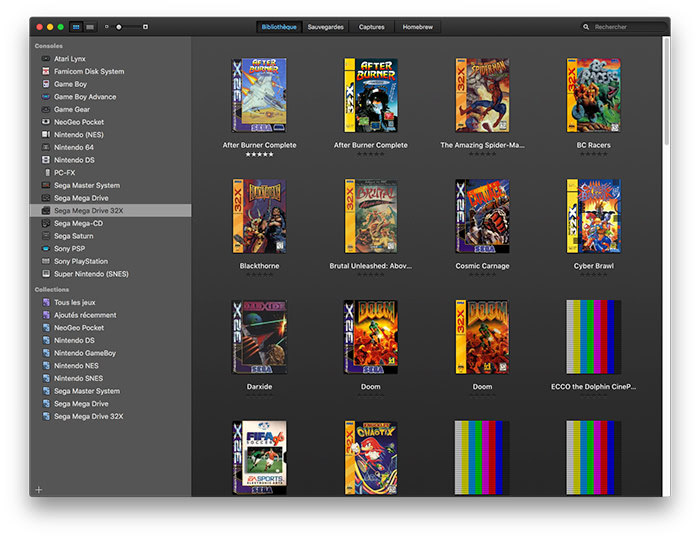Set star rating for BC Racers
The height and width of the screenshot is (539, 700).
593,154
